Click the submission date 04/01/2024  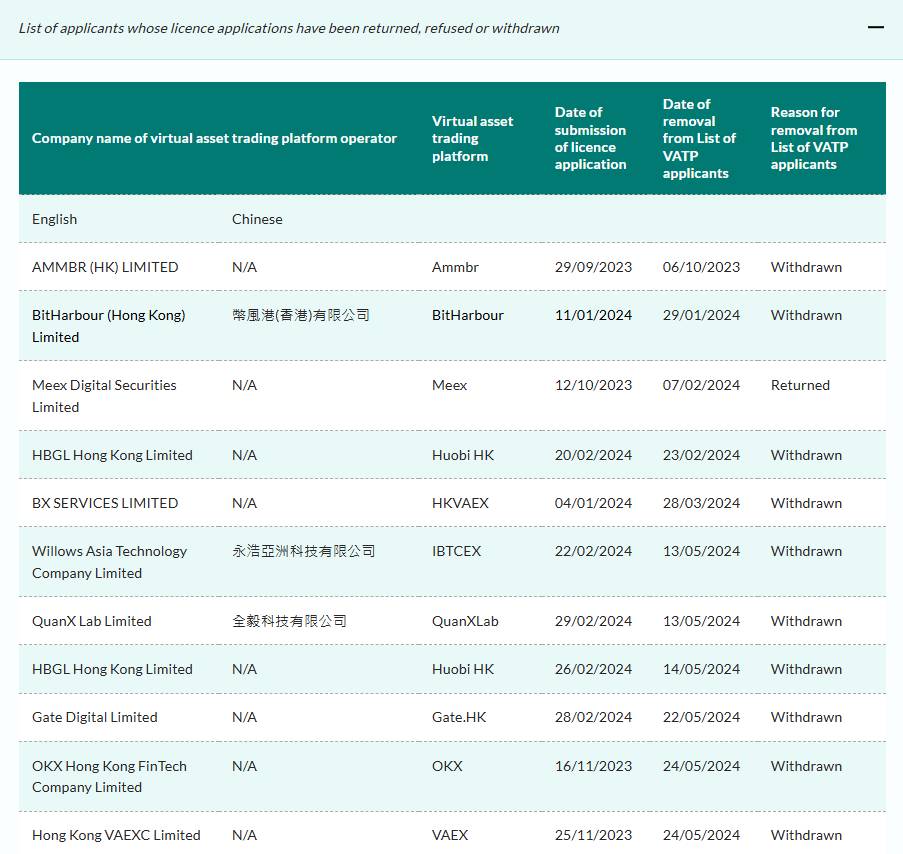[593, 503]
